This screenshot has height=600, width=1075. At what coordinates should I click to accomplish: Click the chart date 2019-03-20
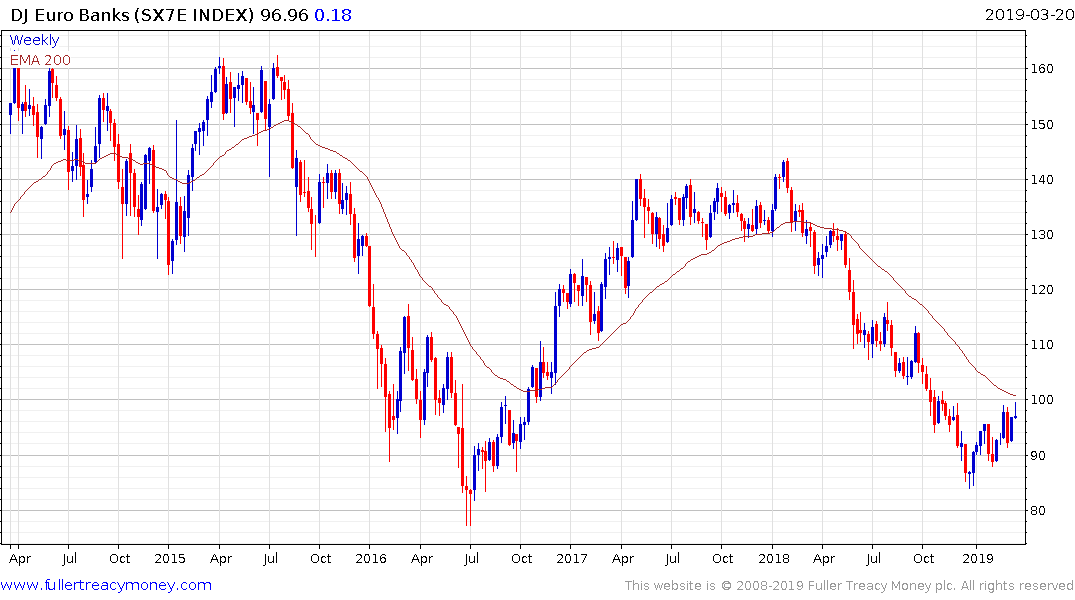[x=1029, y=14]
